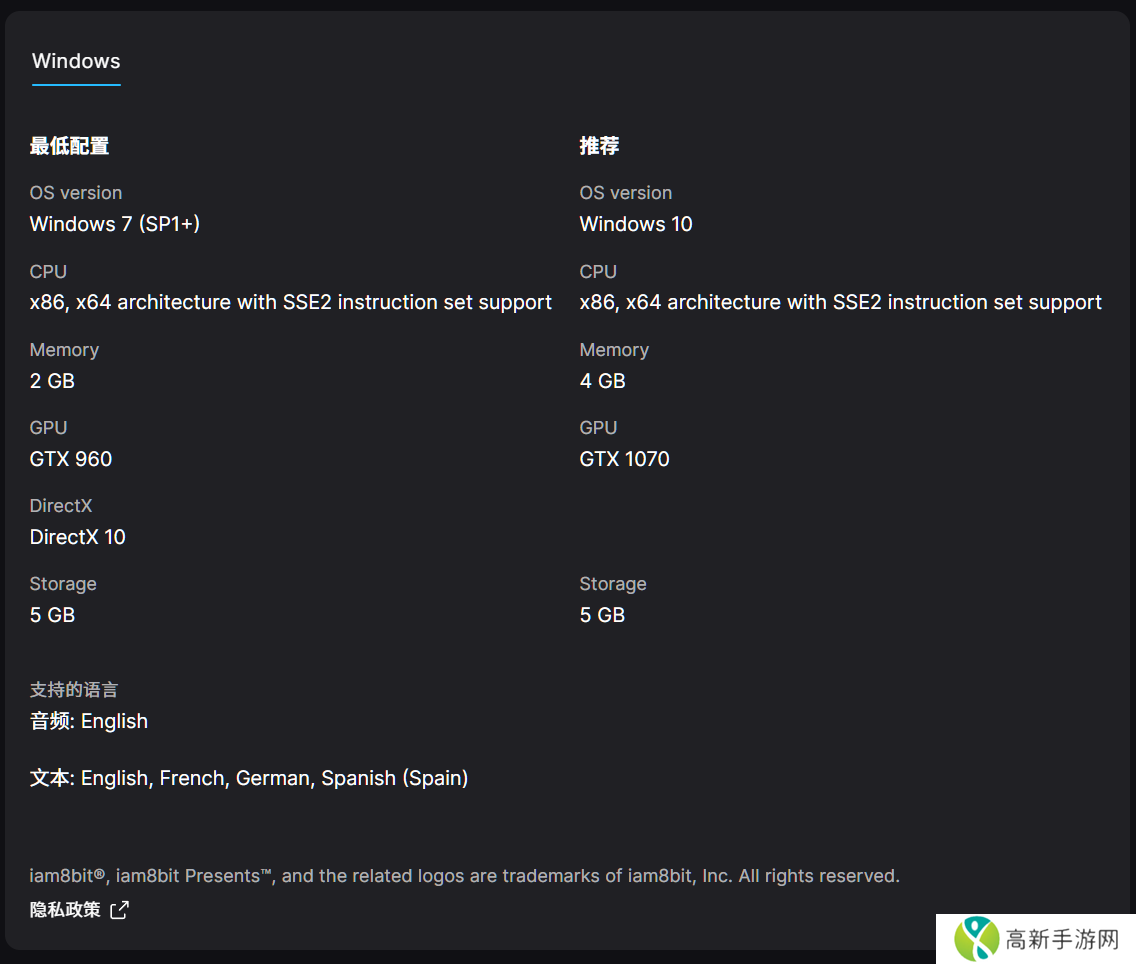Click the 文本 languages list line
The height and width of the screenshot is (964, 1136).
point(249,778)
